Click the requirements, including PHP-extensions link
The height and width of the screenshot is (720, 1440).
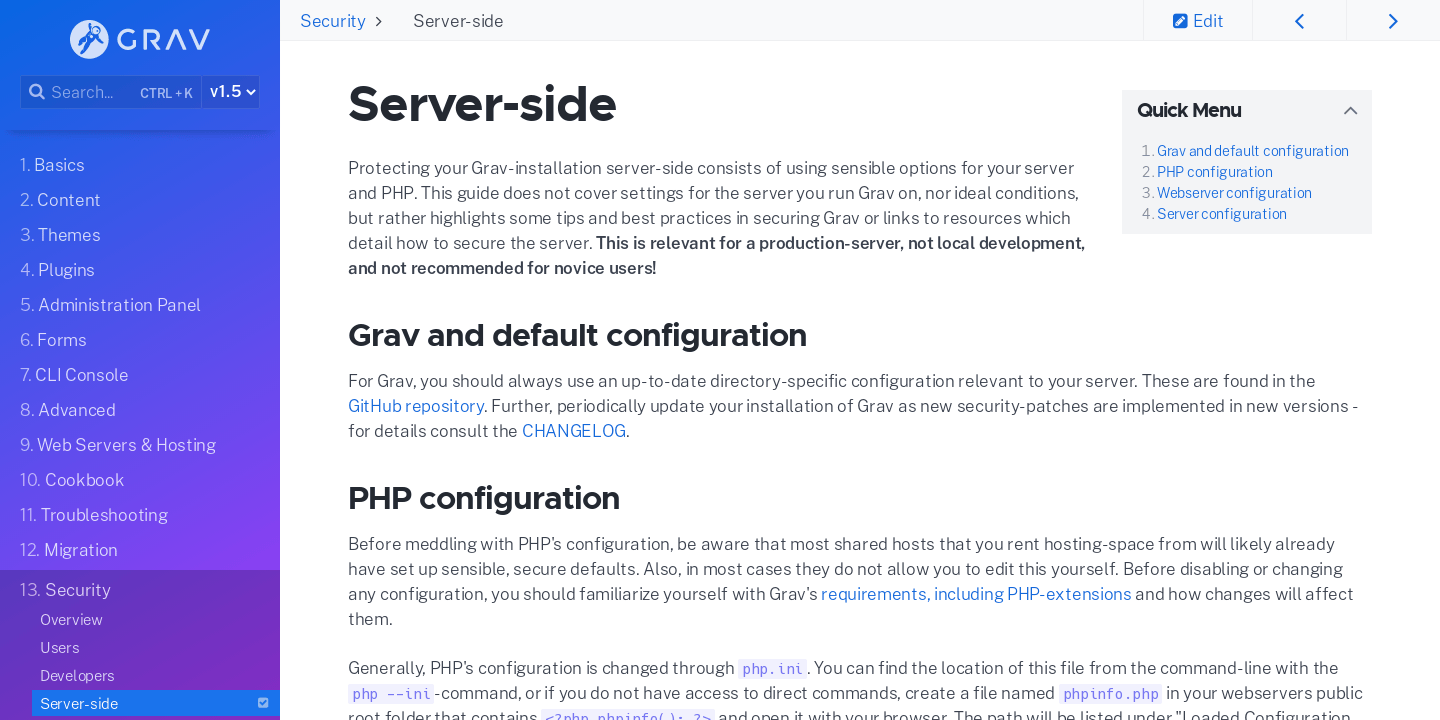pyautogui.click(x=976, y=593)
